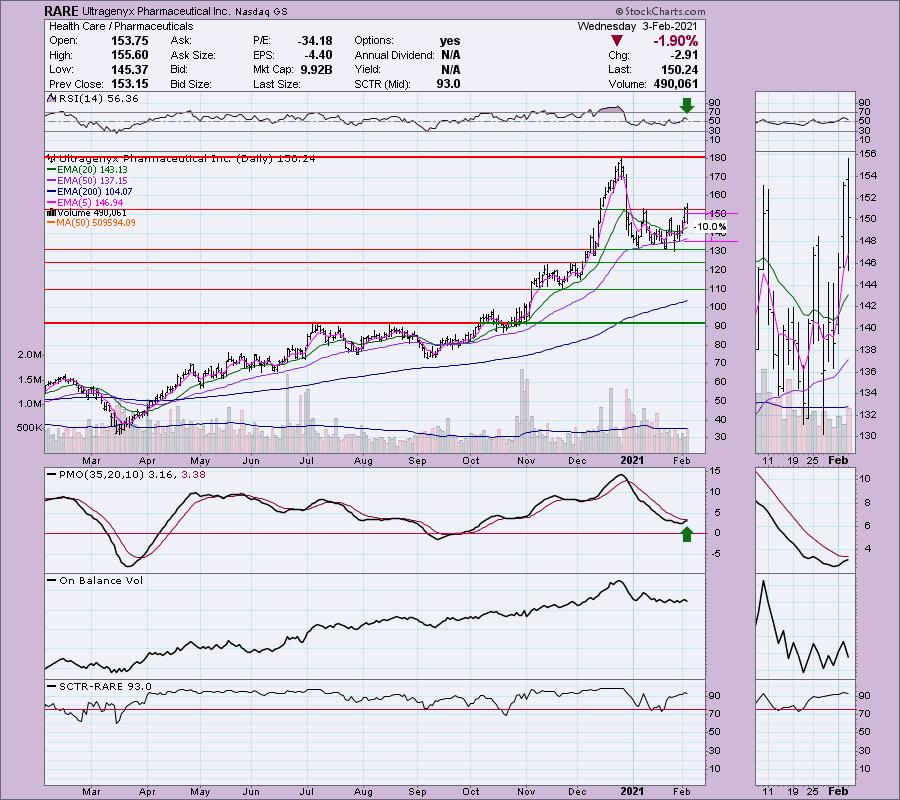
Task: Click the Chg value -2.91
Action: pyautogui.click(x=683, y=55)
